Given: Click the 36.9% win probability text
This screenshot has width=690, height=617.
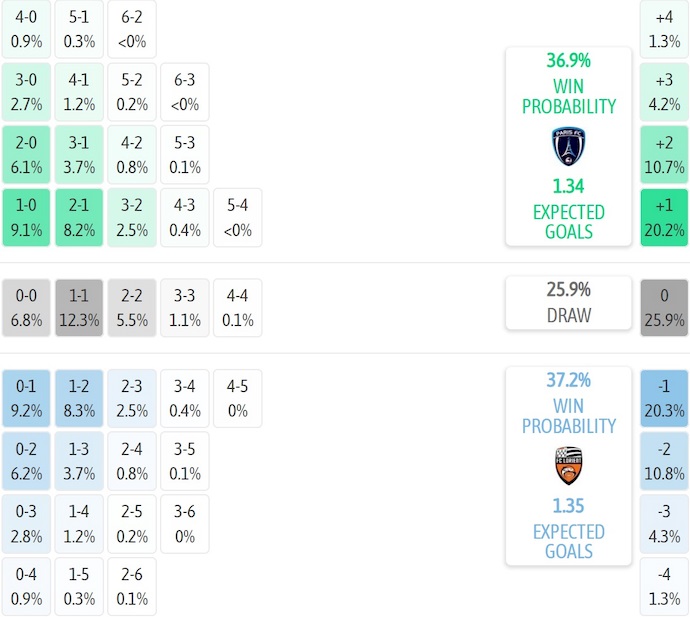Looking at the screenshot, I should (568, 61).
